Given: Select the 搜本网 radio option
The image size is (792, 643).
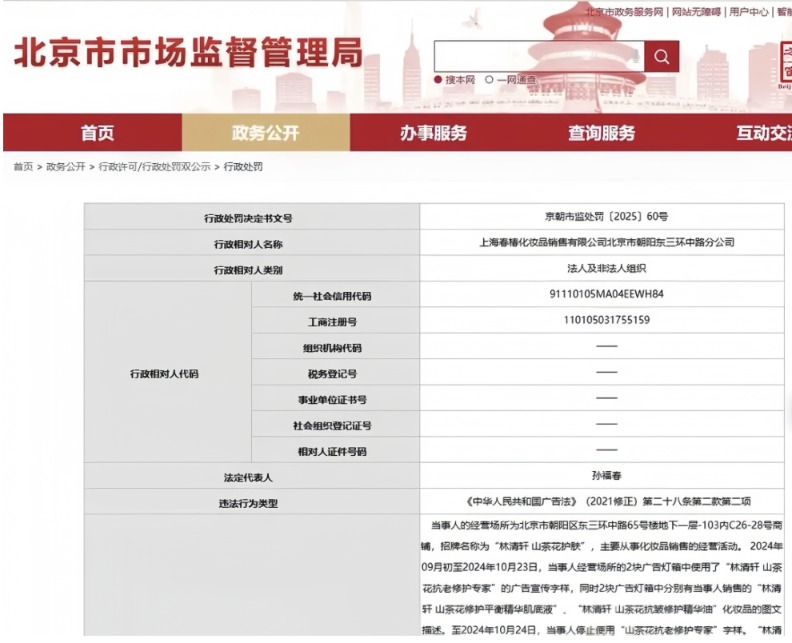Looking at the screenshot, I should click(x=438, y=80).
